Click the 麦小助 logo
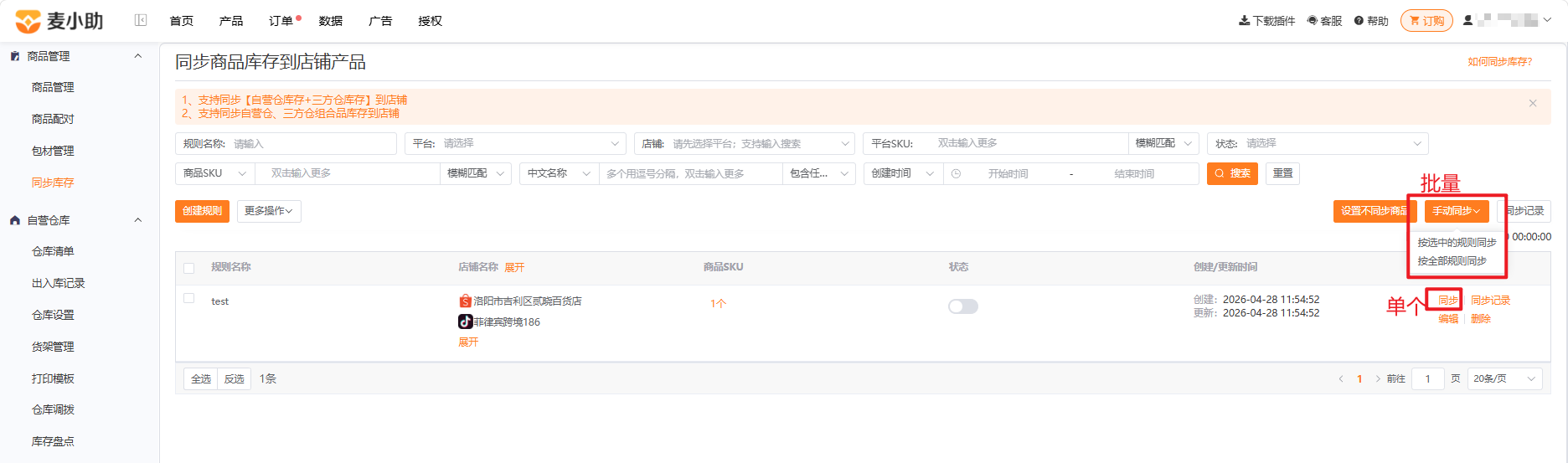 [59, 21]
